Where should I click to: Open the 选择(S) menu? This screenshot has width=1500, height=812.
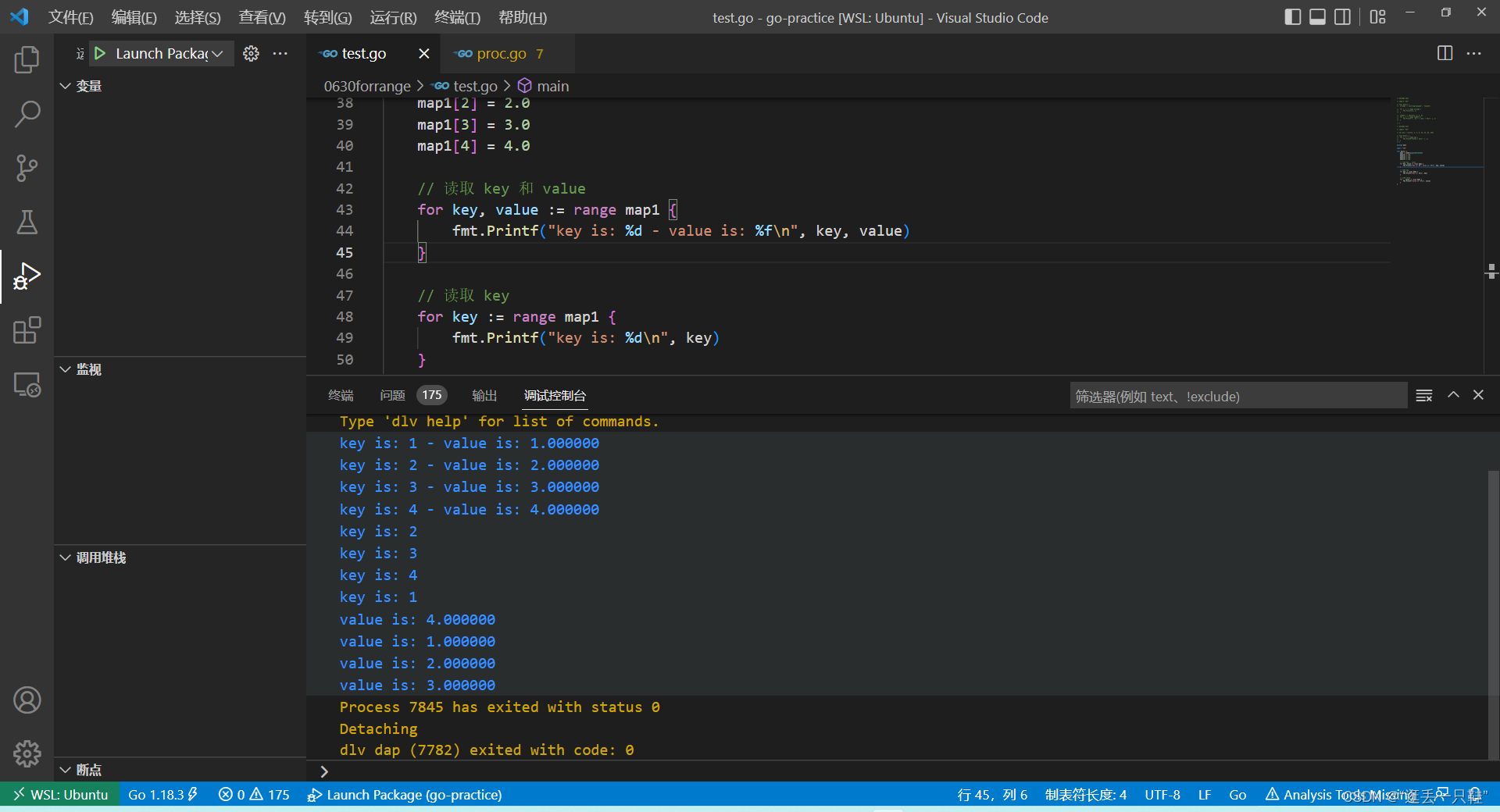point(198,17)
